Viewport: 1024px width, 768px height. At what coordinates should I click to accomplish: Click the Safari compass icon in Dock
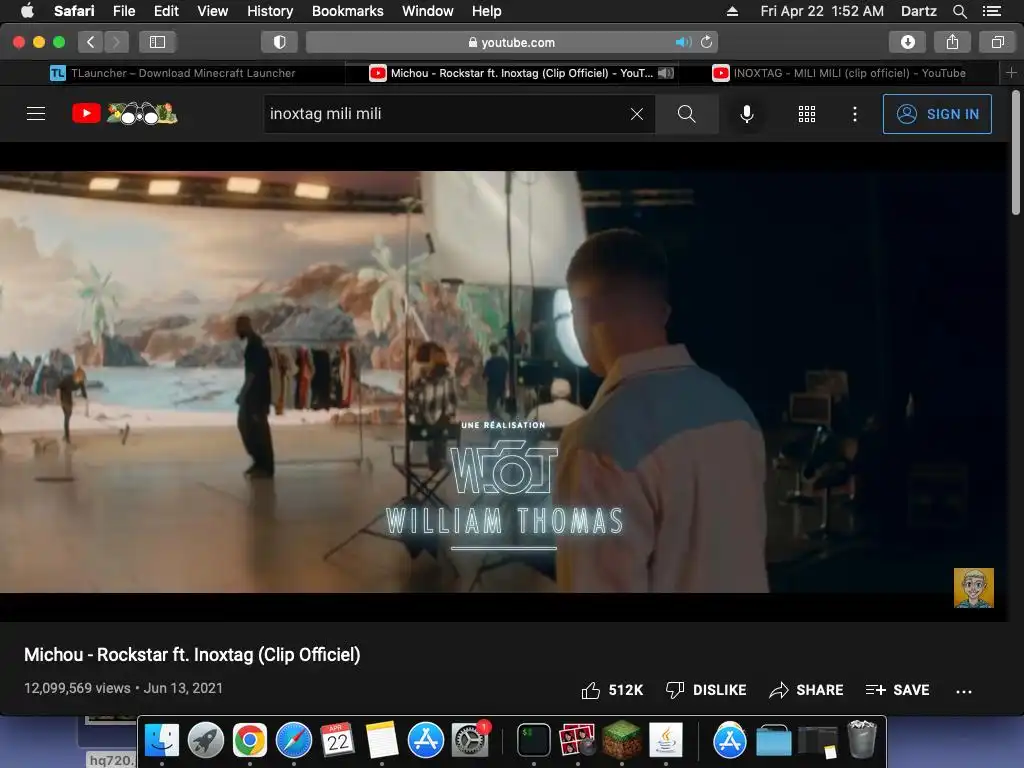pyautogui.click(x=294, y=741)
